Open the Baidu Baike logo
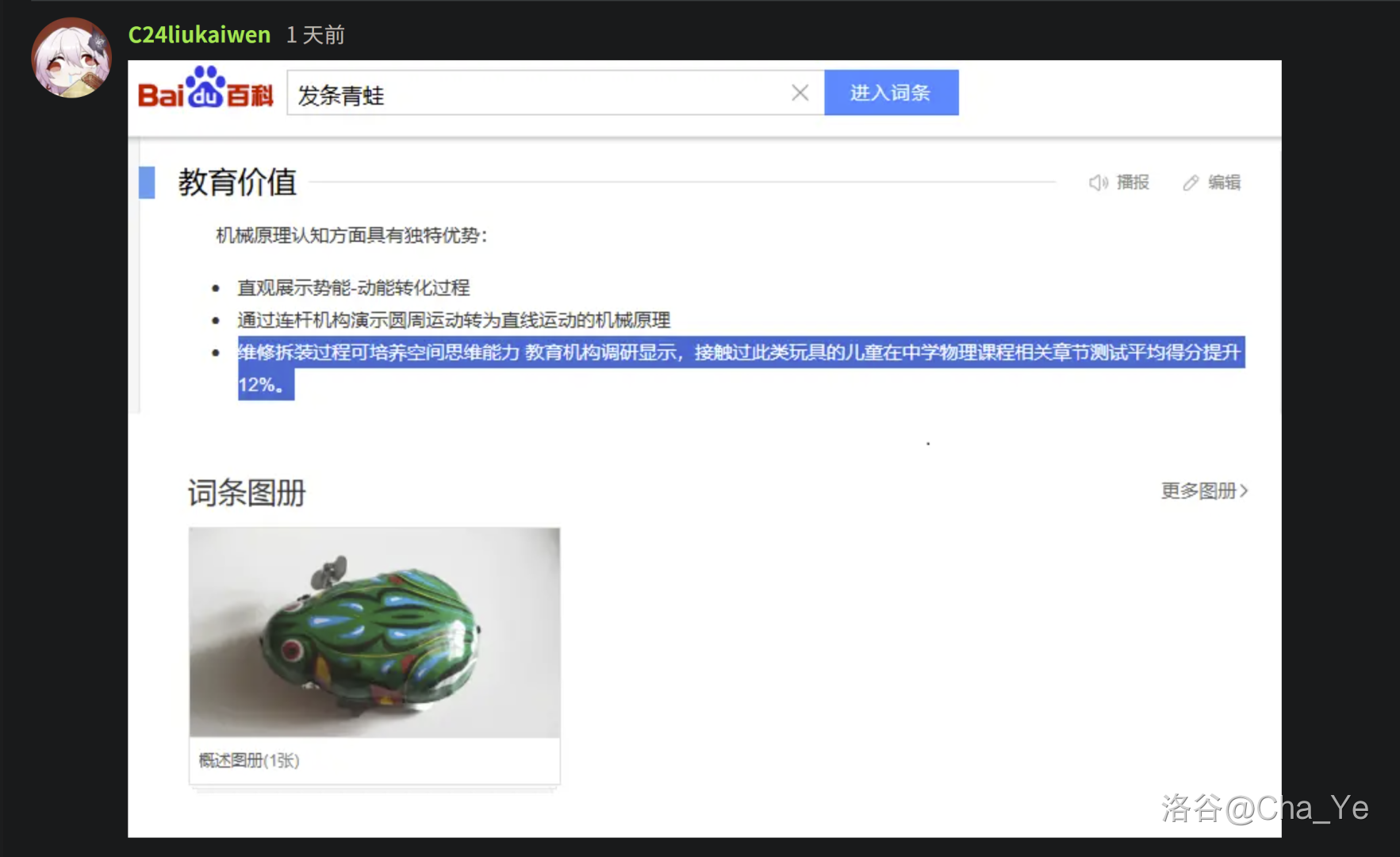 205,90
